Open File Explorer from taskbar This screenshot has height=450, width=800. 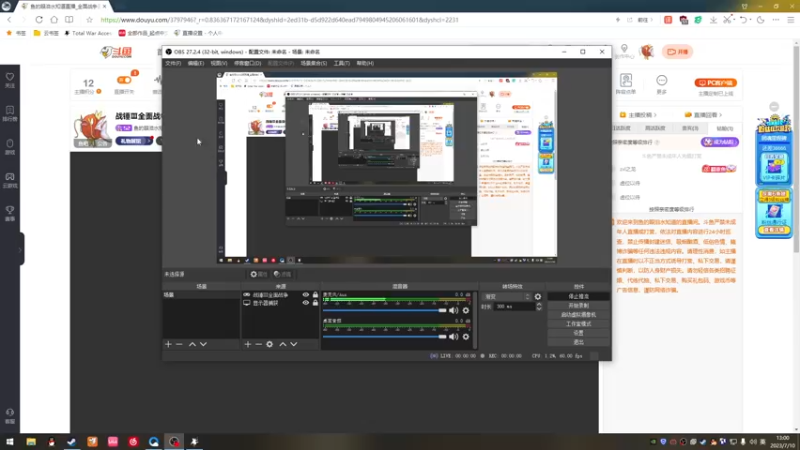pos(31,442)
